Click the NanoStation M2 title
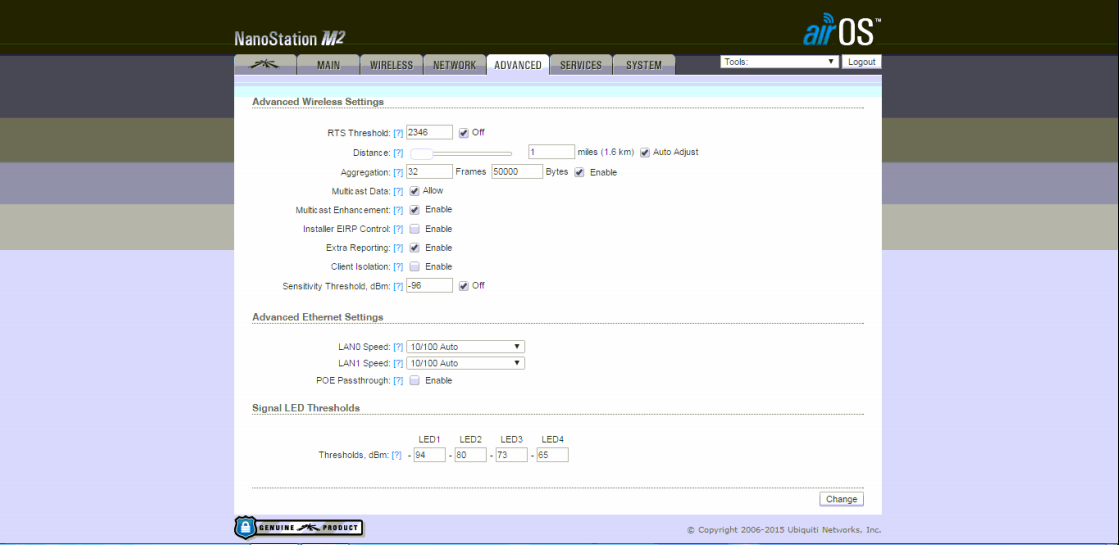 [x=290, y=39]
